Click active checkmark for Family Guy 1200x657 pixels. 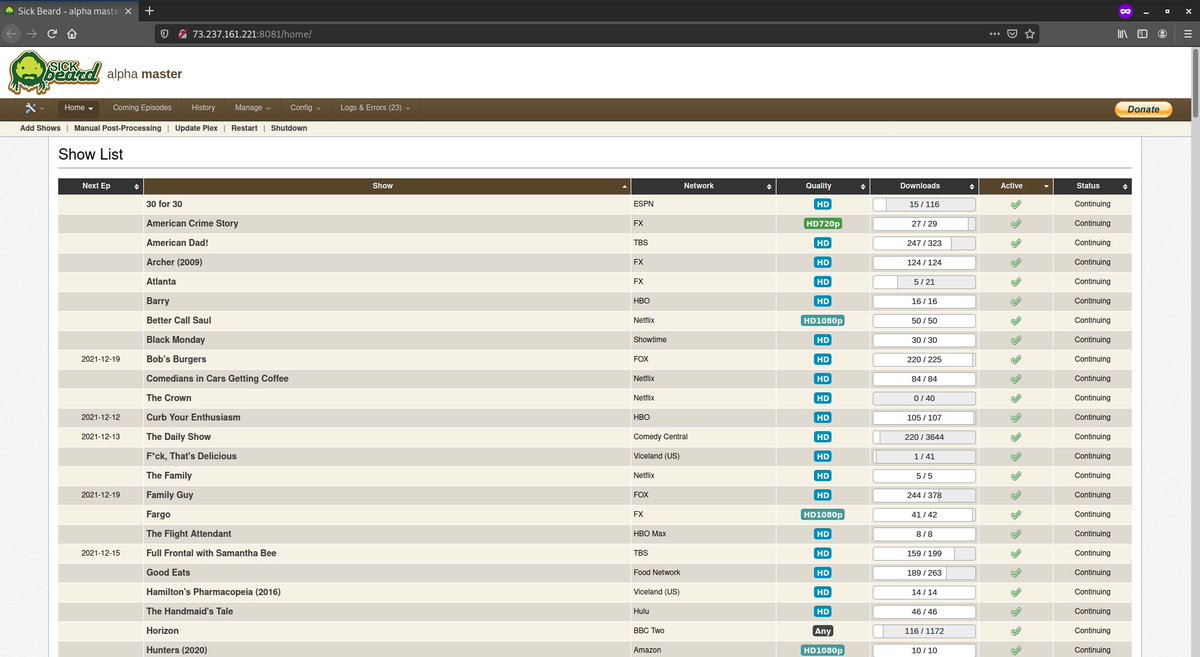1016,495
